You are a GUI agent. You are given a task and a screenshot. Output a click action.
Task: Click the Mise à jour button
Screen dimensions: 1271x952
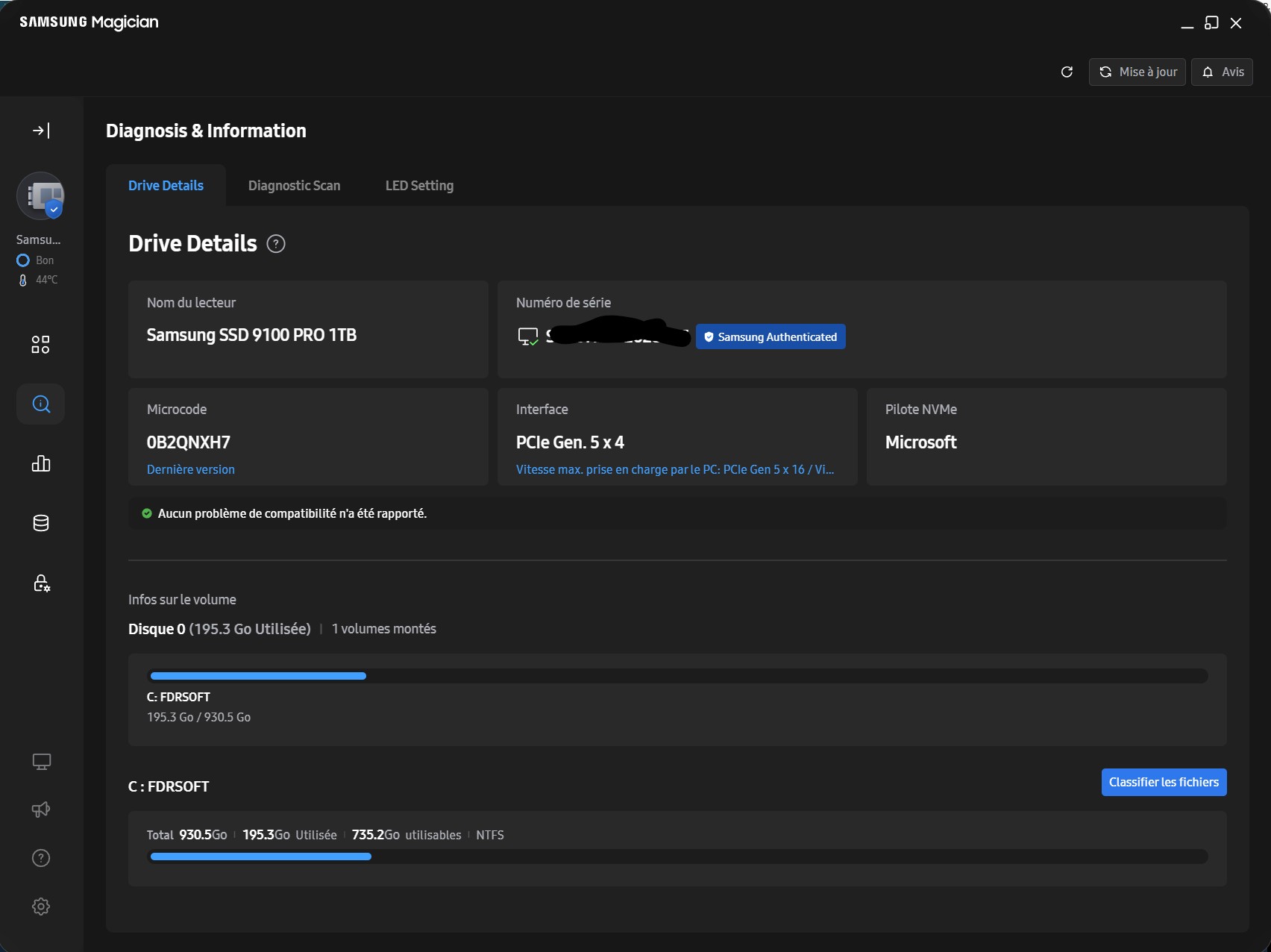pos(1137,72)
